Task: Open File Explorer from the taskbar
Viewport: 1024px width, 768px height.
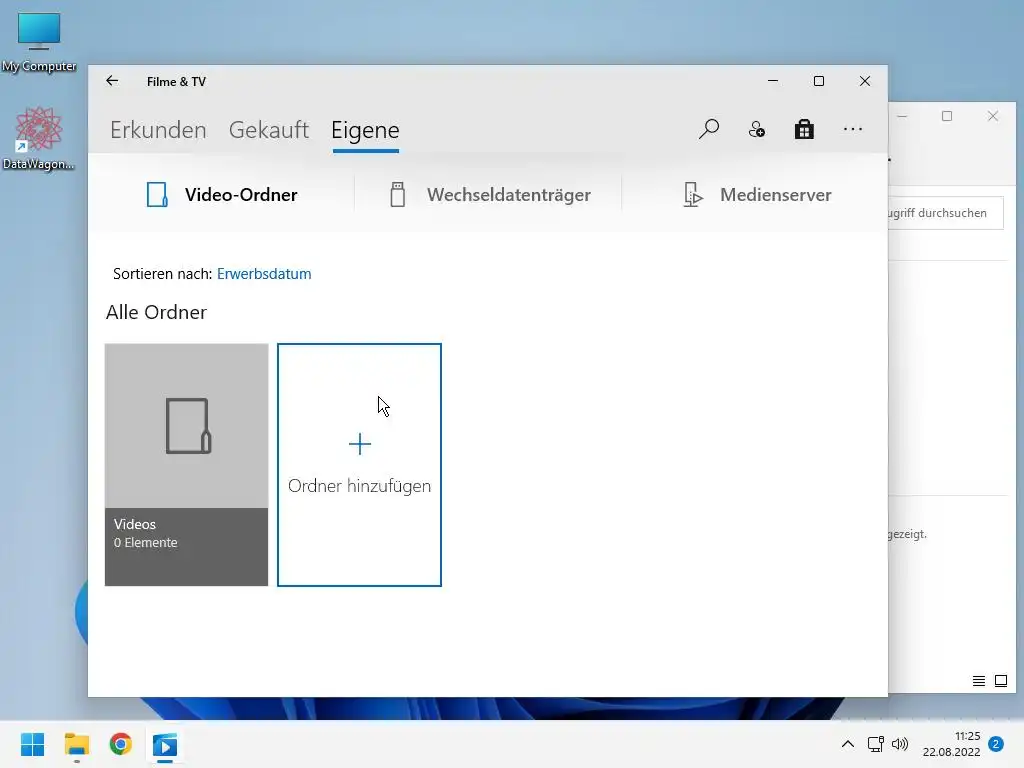Action: pos(76,744)
